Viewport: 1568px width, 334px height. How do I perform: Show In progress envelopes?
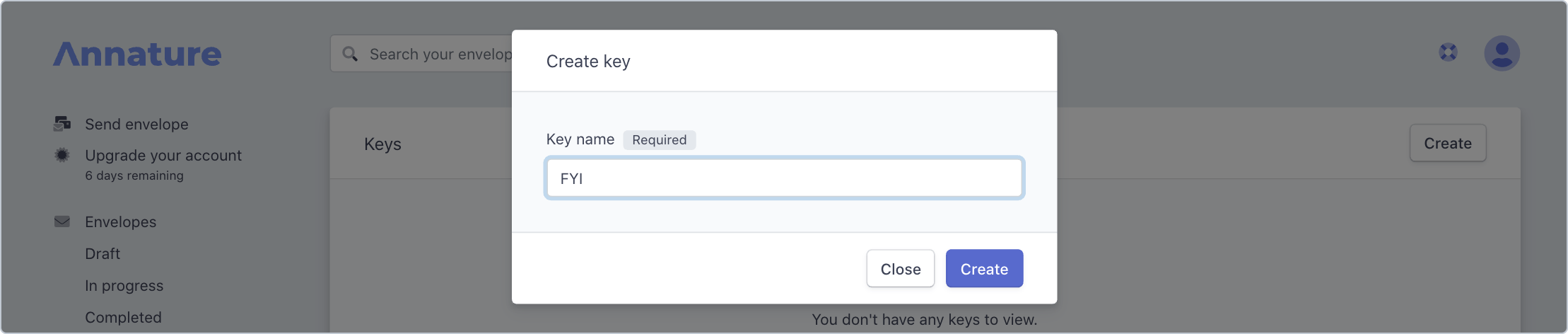coord(124,286)
